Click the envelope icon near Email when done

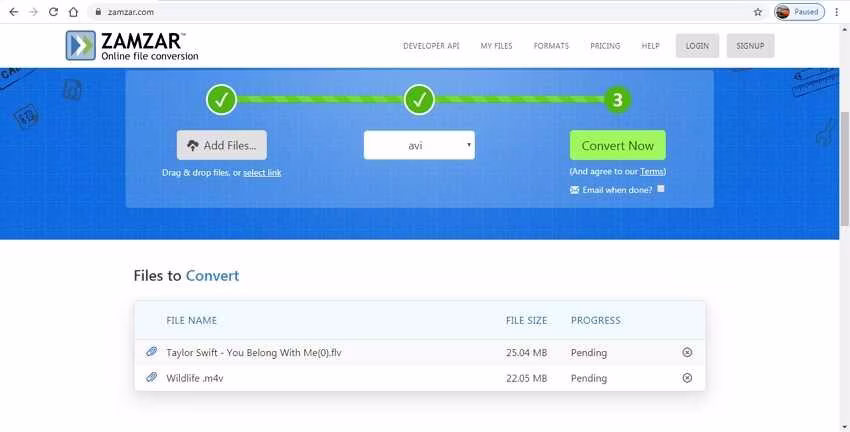tap(575, 190)
